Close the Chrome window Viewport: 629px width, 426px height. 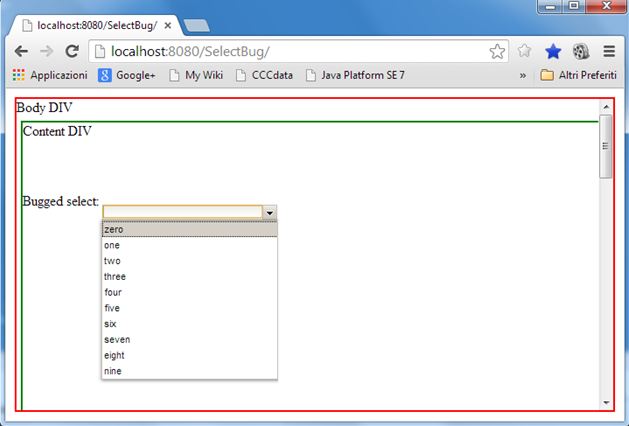606,6
